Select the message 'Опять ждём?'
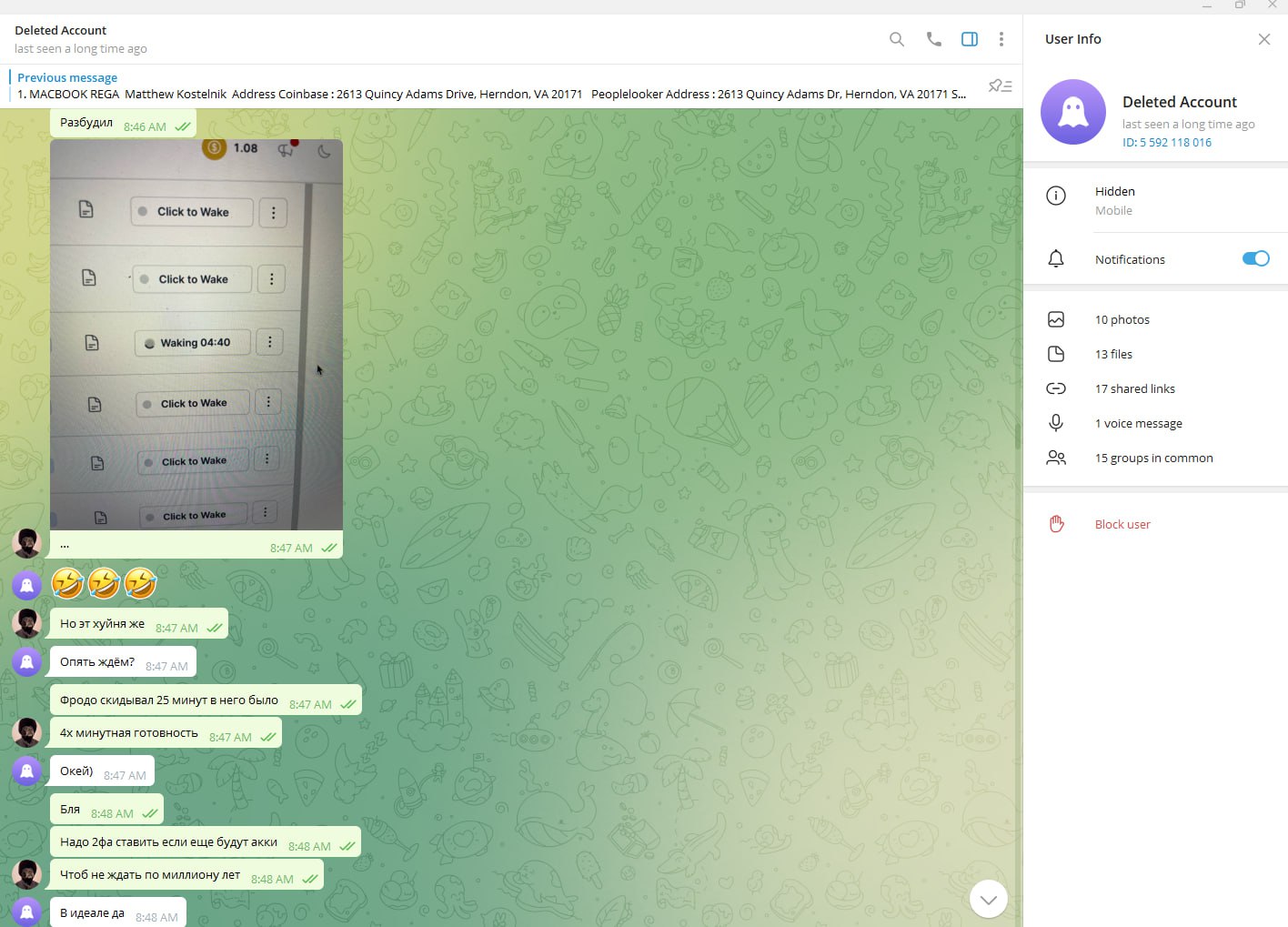This screenshot has height=927, width=1288. (123, 662)
